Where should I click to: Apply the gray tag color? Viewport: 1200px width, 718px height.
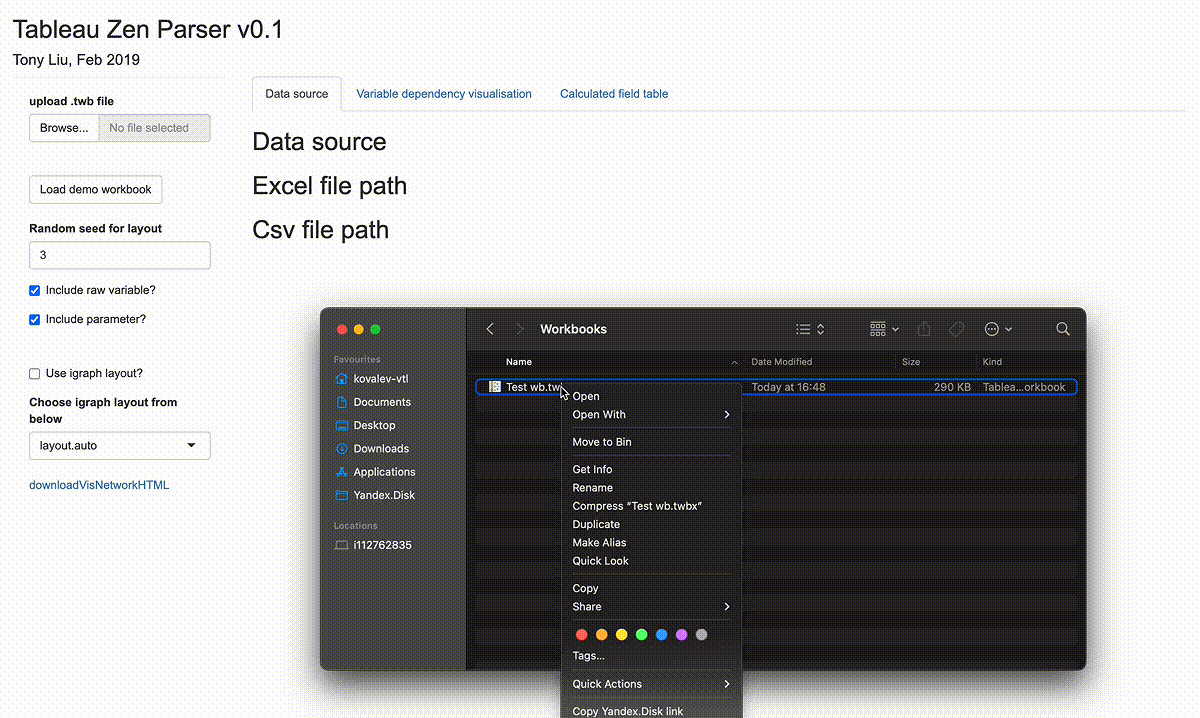pos(702,635)
